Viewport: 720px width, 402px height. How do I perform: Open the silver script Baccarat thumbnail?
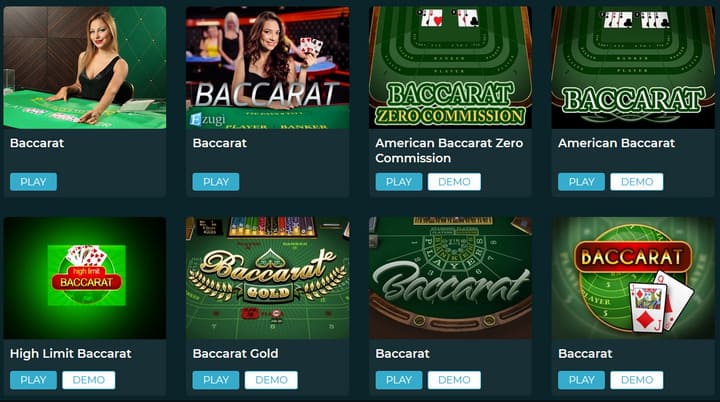coord(450,278)
